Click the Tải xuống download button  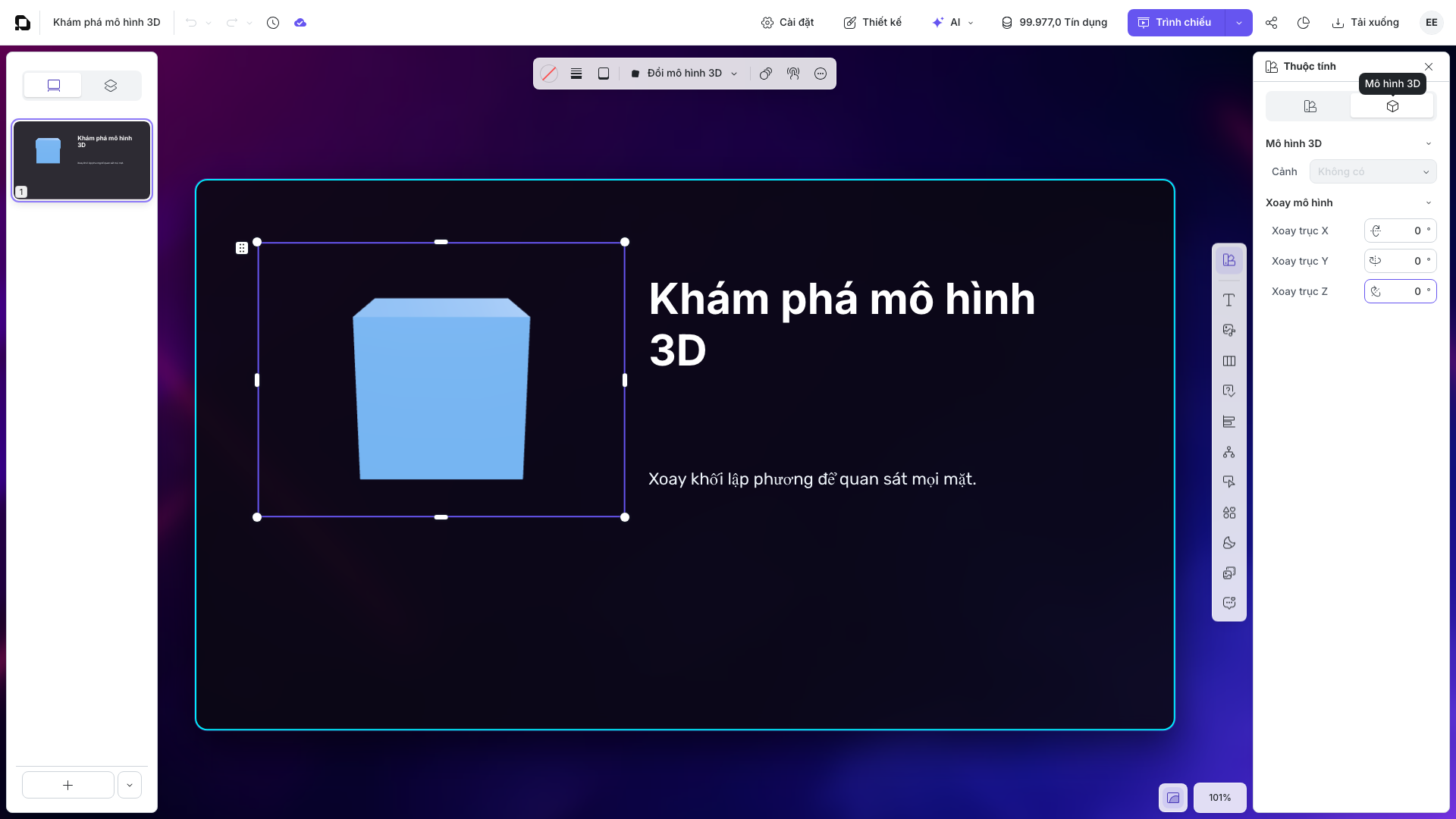tap(1366, 23)
